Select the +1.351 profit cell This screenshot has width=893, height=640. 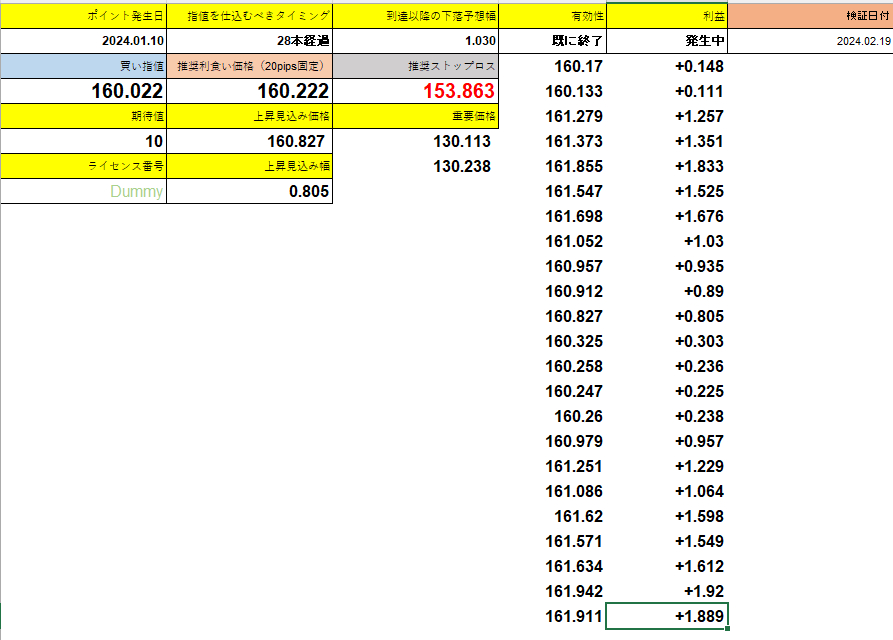pos(667,141)
